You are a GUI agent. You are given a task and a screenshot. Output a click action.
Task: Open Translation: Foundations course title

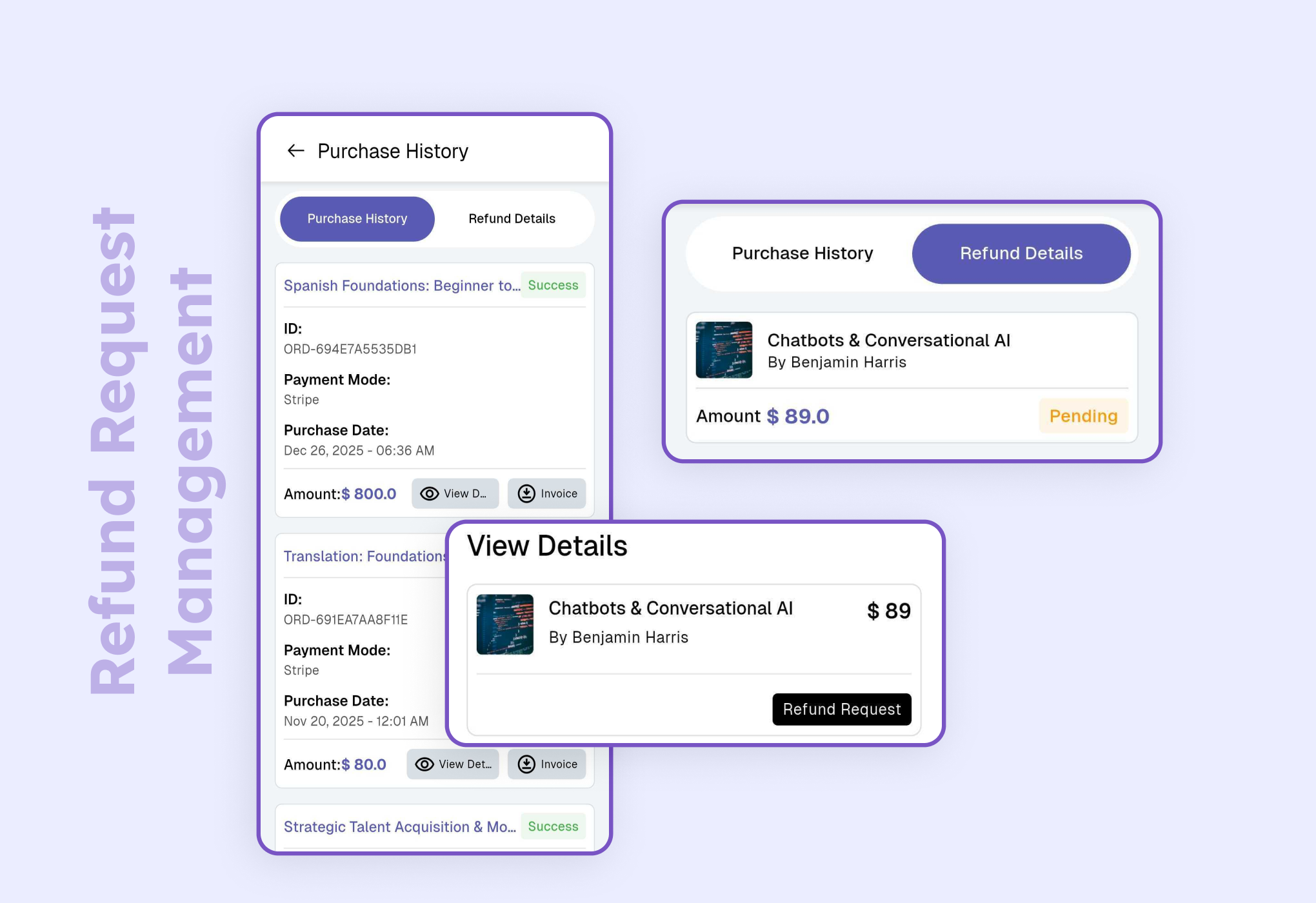(365, 557)
